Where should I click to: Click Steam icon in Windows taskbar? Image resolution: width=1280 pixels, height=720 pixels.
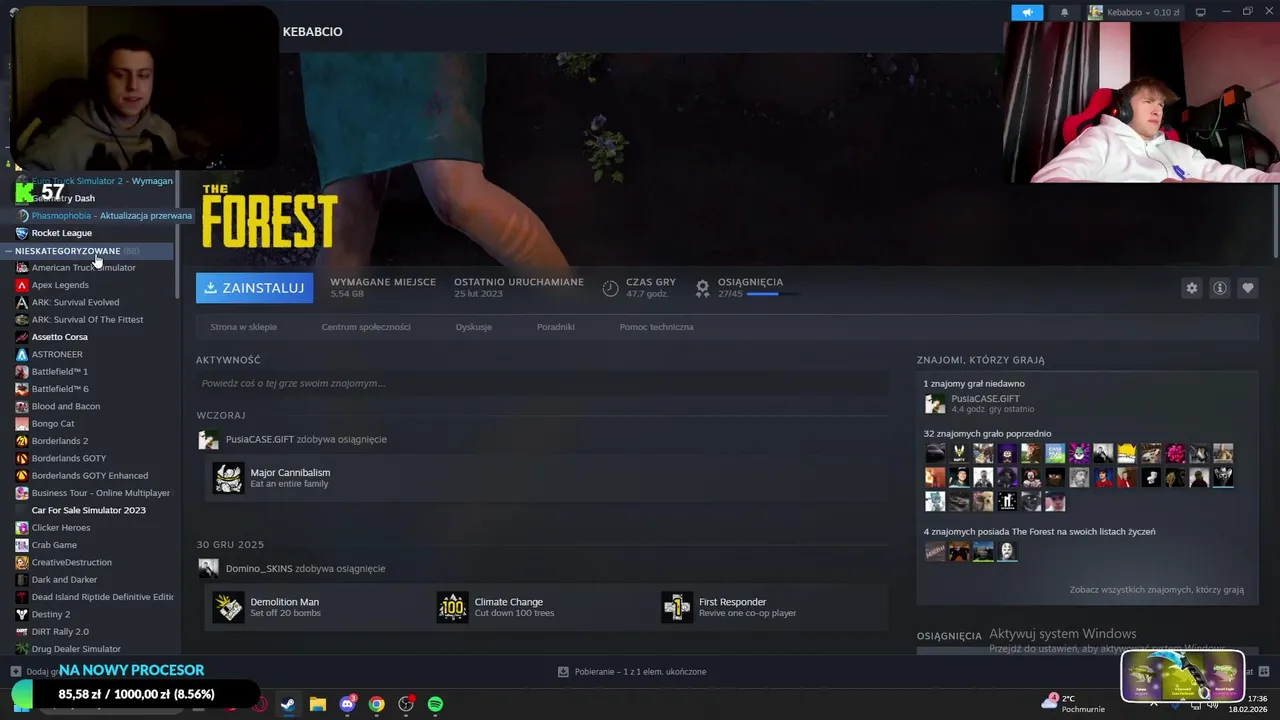[288, 704]
